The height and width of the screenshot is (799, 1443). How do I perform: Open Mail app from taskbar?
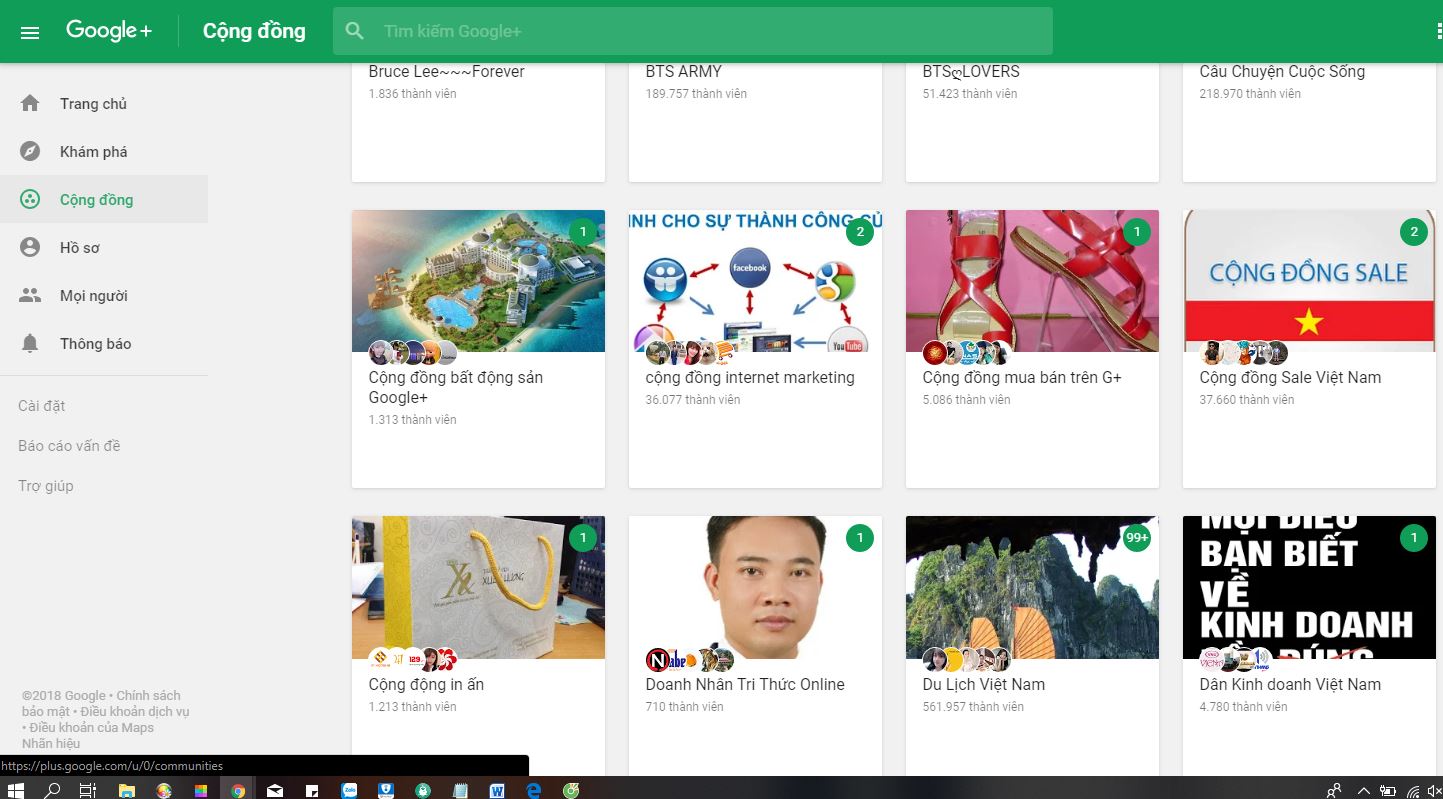tap(275, 790)
